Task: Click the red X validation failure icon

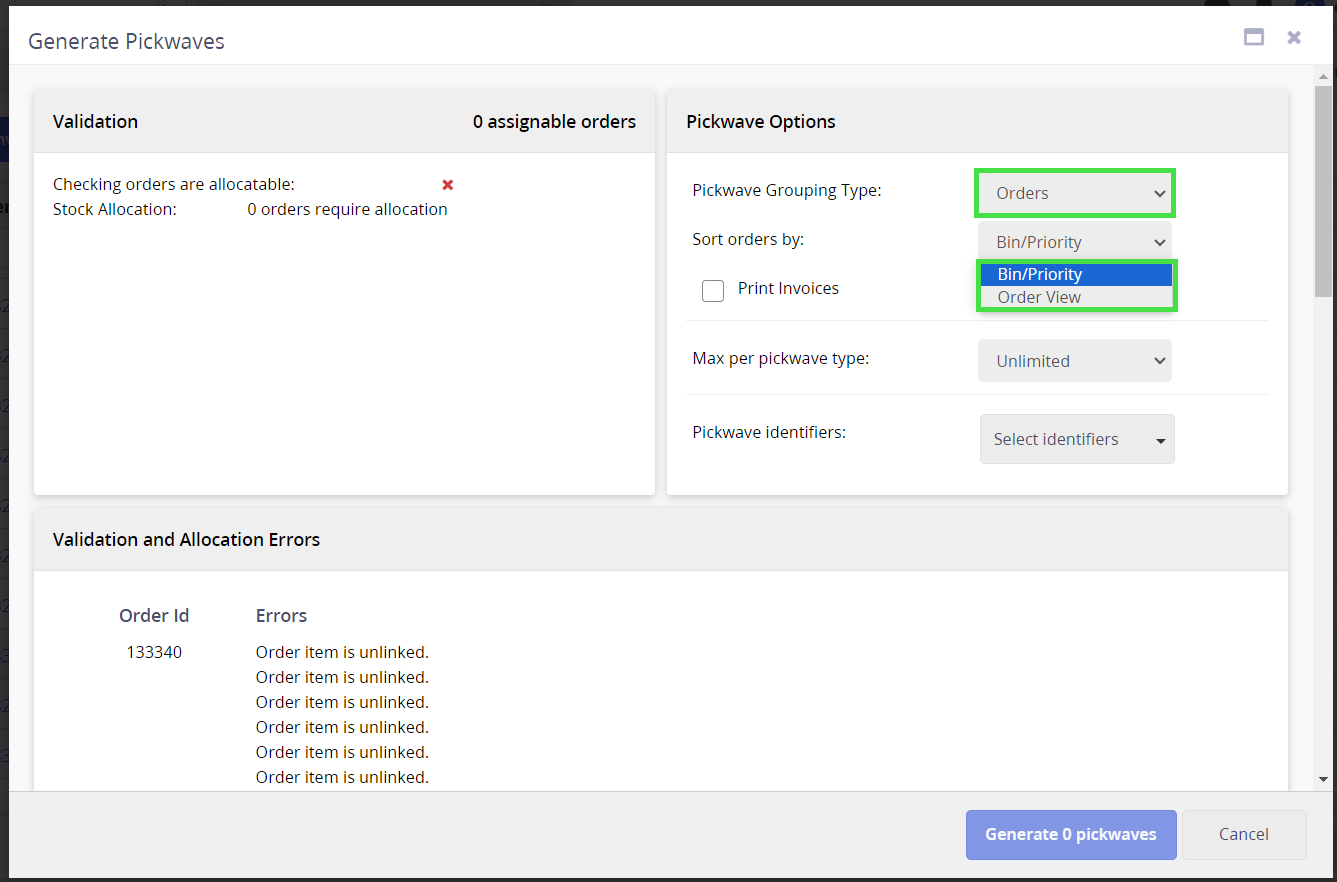Action: coord(448,185)
